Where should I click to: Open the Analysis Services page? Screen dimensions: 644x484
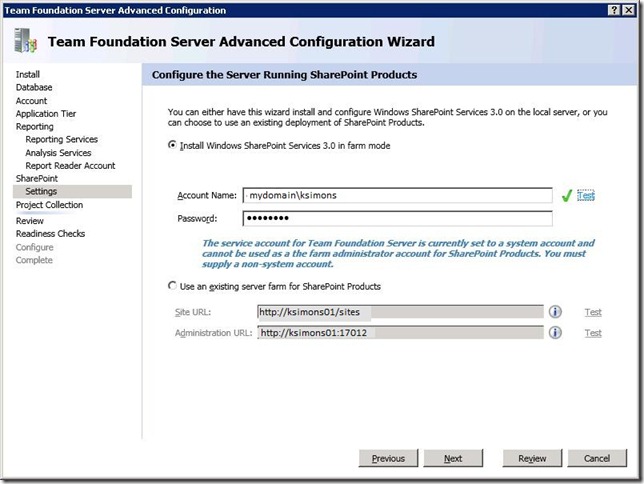(58, 153)
